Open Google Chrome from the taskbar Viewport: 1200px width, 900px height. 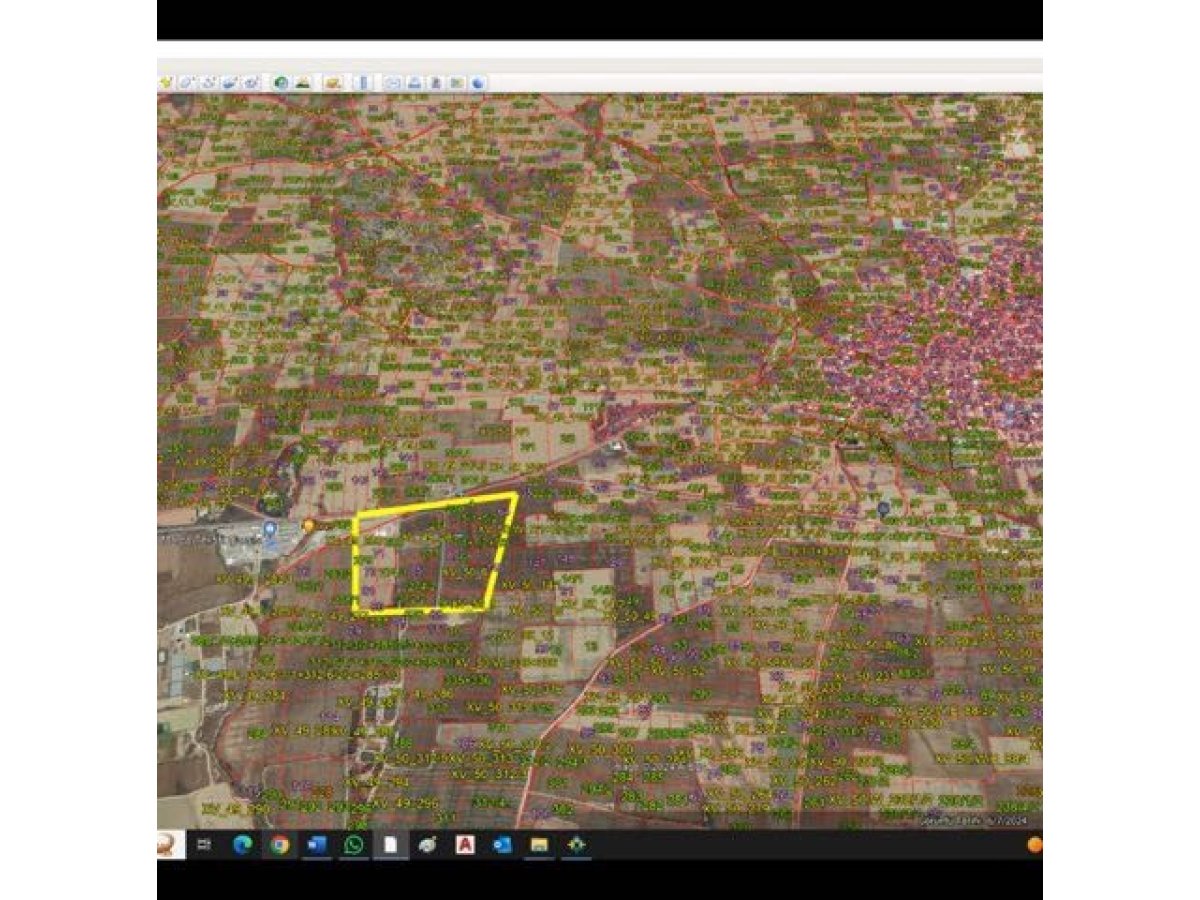pyautogui.click(x=279, y=845)
